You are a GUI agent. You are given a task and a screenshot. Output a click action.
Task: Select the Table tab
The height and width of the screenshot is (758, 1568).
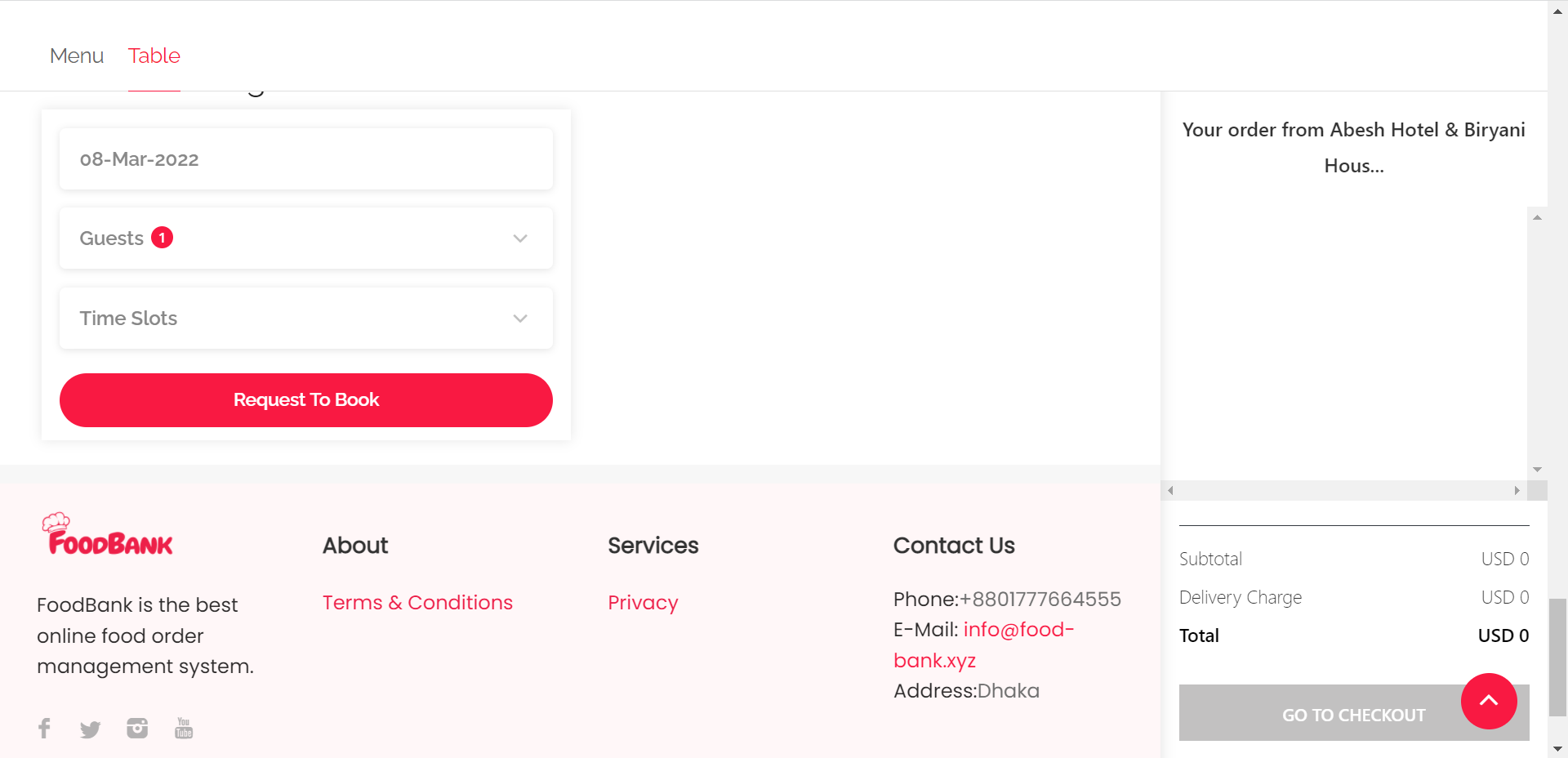154,56
